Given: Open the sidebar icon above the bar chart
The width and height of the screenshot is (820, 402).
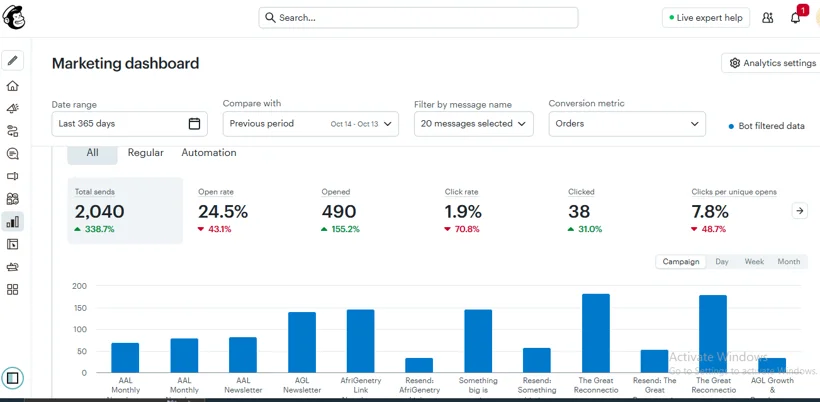Looking at the screenshot, I should click(x=13, y=199).
